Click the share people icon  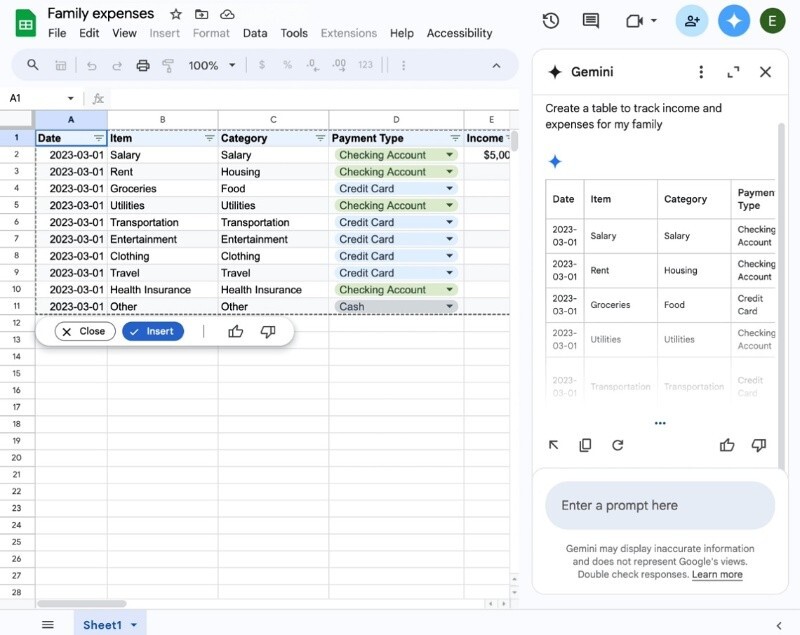[691, 21]
